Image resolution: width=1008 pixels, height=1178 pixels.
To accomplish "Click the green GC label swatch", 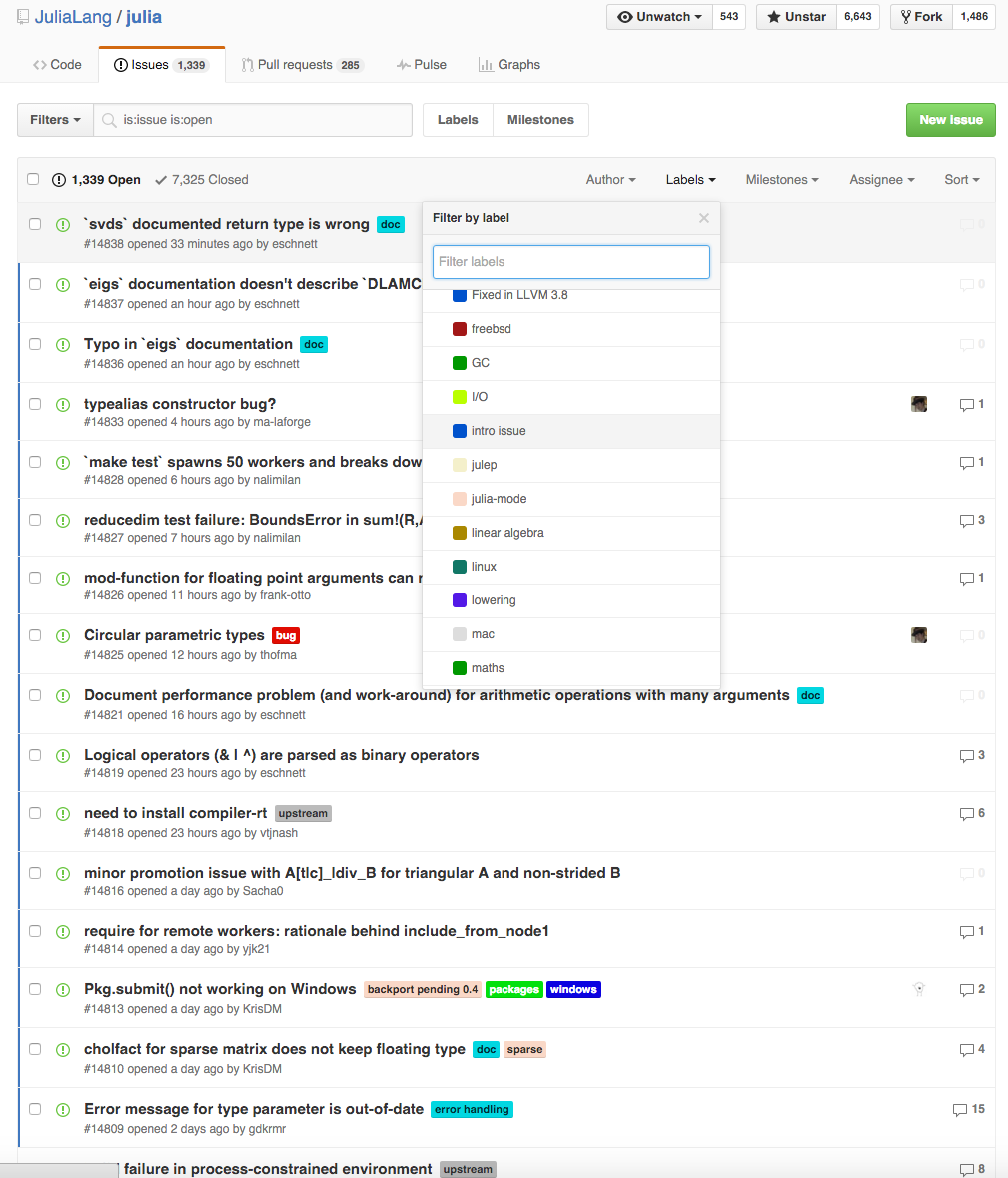I will 460,363.
